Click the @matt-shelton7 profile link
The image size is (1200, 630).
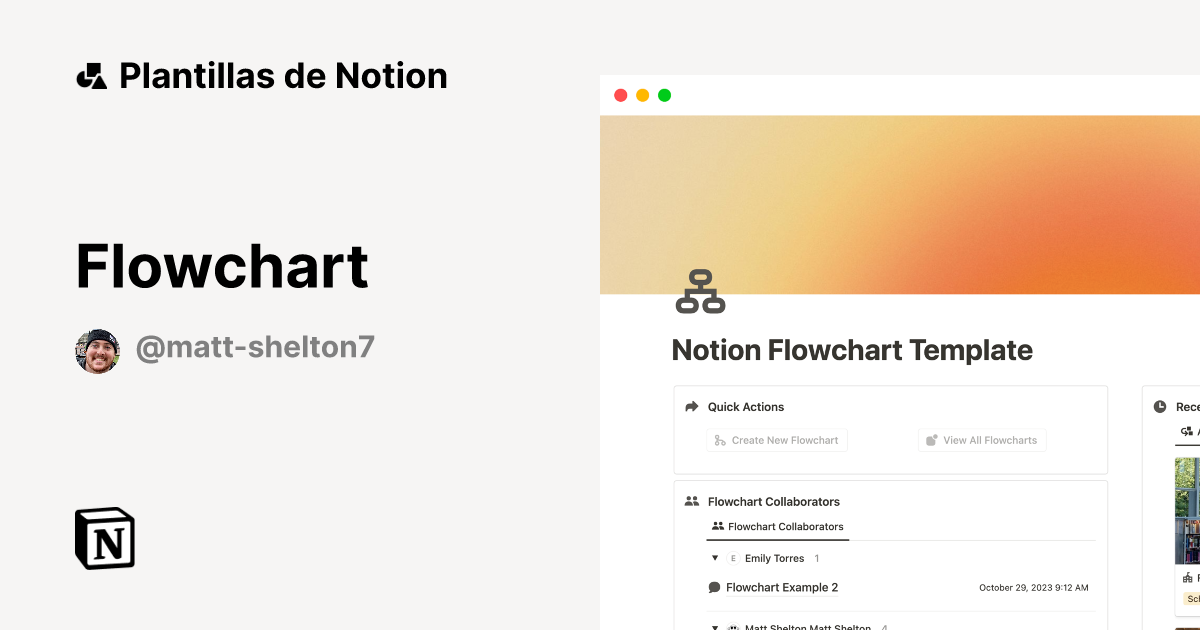tap(255, 346)
